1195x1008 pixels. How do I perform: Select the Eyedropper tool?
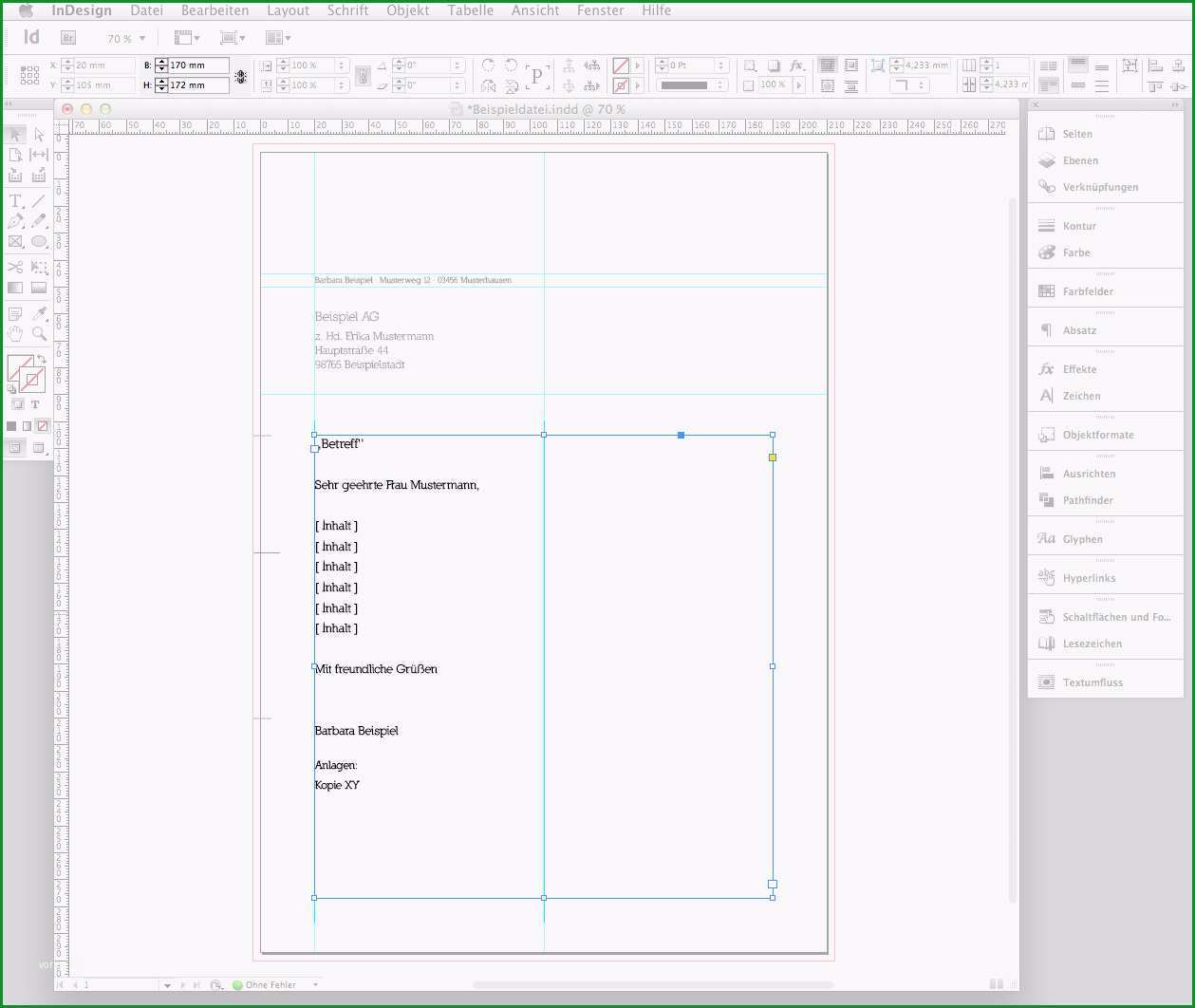click(x=39, y=314)
